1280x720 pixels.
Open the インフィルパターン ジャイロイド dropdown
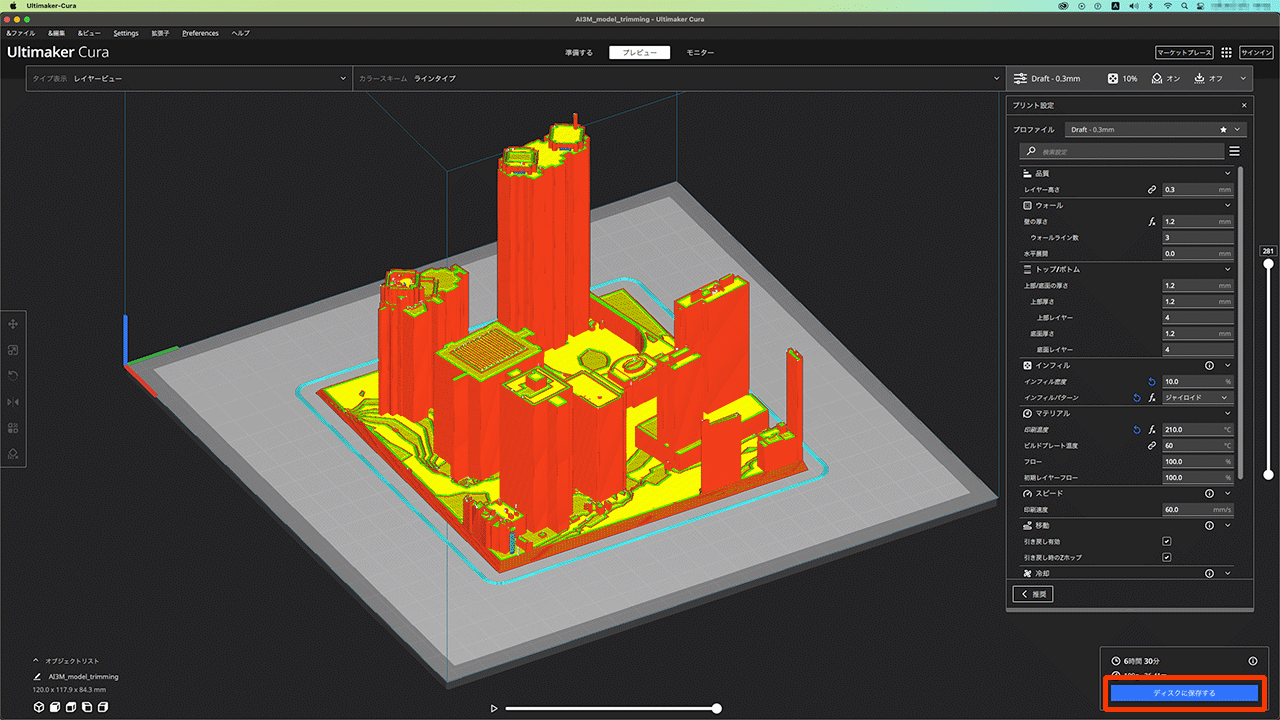[x=1198, y=397]
